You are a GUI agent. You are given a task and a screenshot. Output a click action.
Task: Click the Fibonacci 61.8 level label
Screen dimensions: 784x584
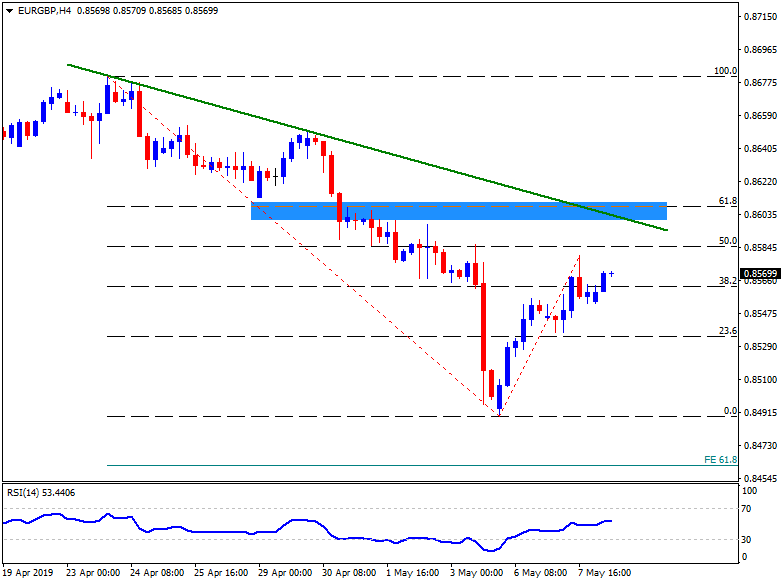728,201
